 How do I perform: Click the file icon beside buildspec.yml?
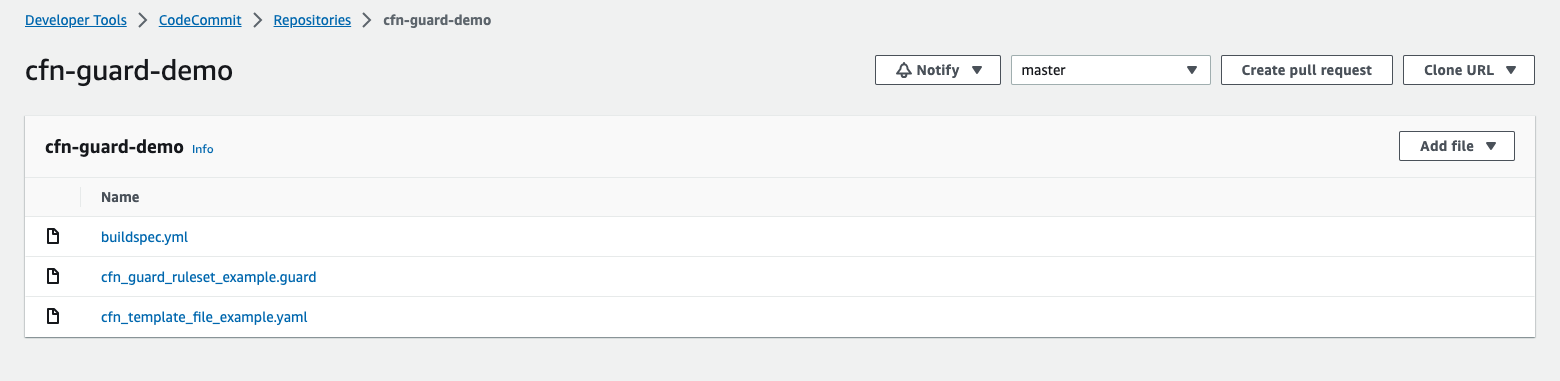53,237
